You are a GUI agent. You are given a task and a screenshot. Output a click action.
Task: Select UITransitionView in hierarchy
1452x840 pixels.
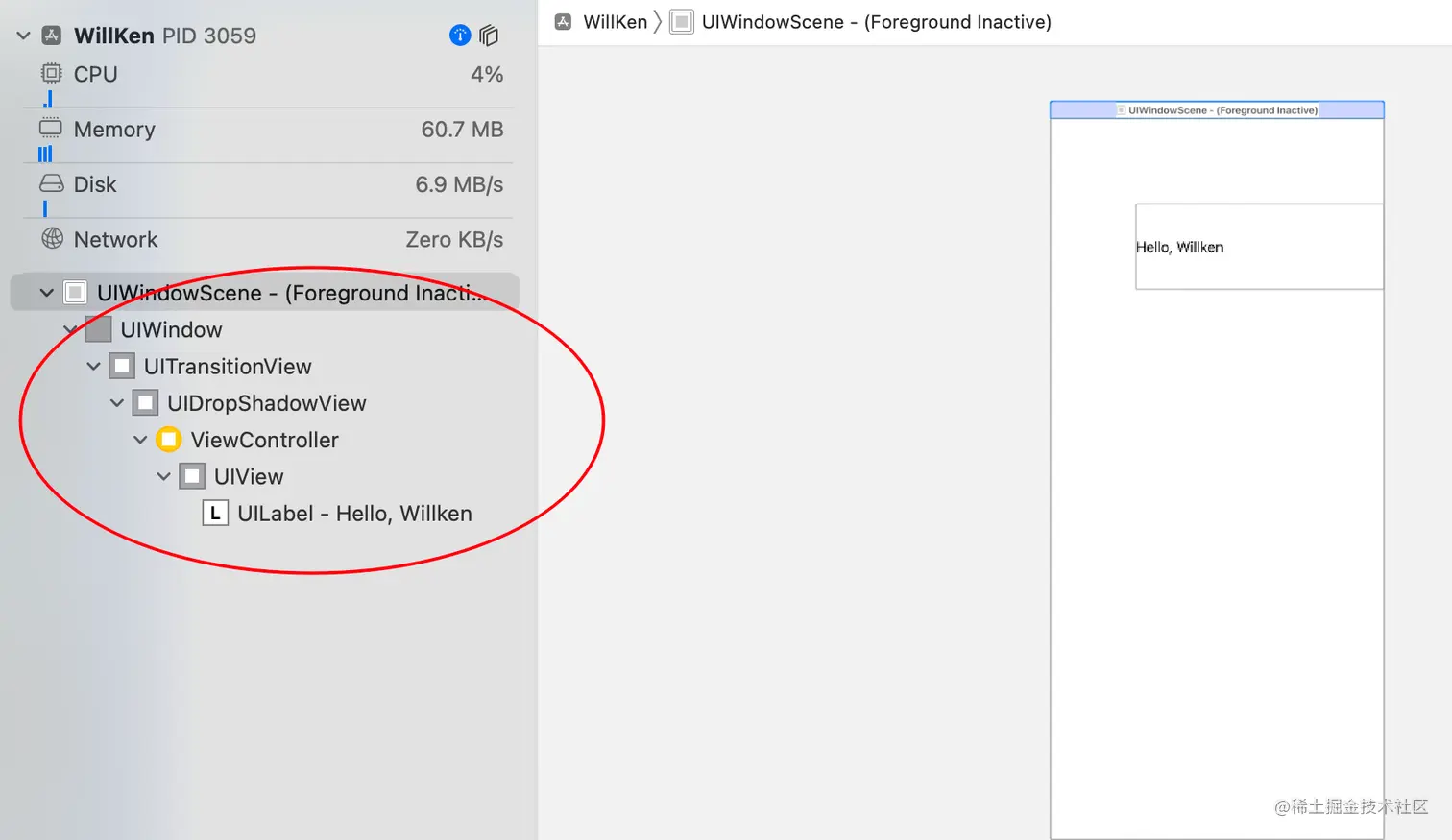coord(228,367)
